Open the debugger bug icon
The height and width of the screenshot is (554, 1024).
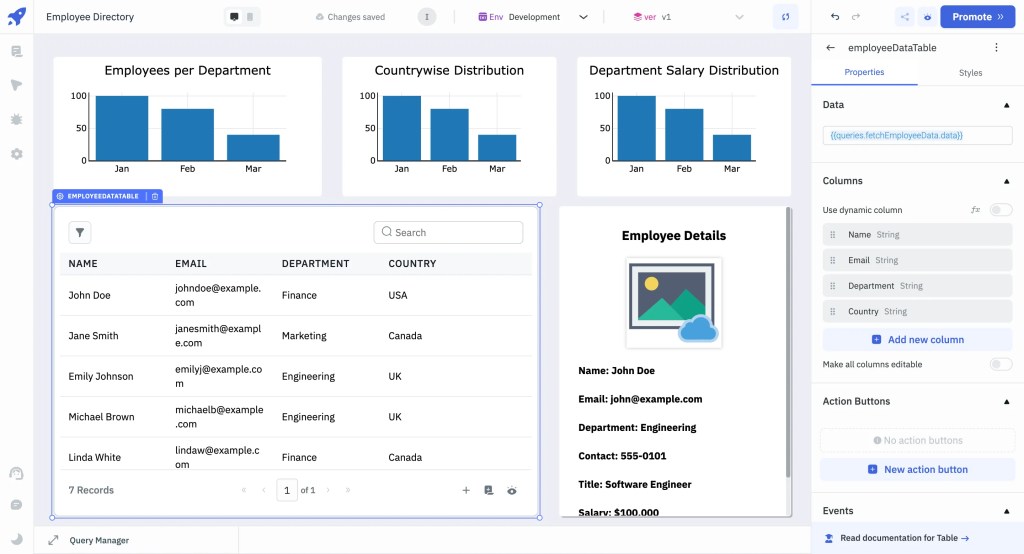[16, 120]
